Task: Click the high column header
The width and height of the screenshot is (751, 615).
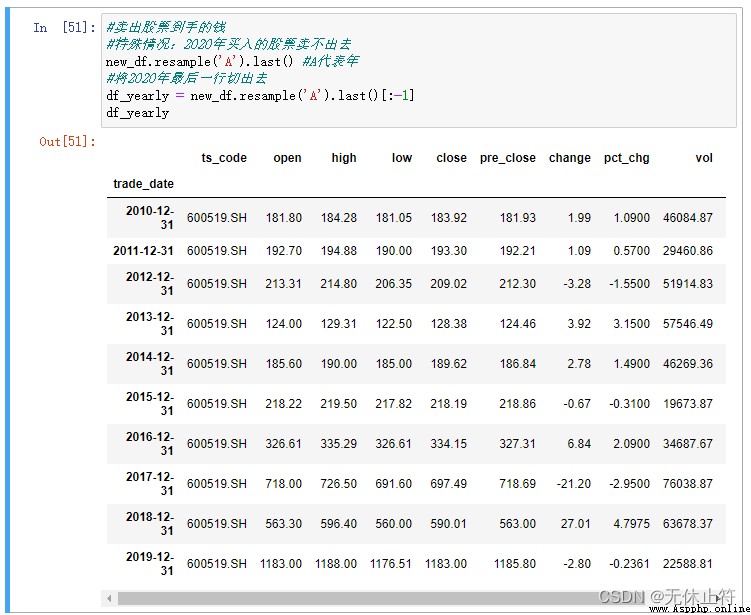Action: 344,158
